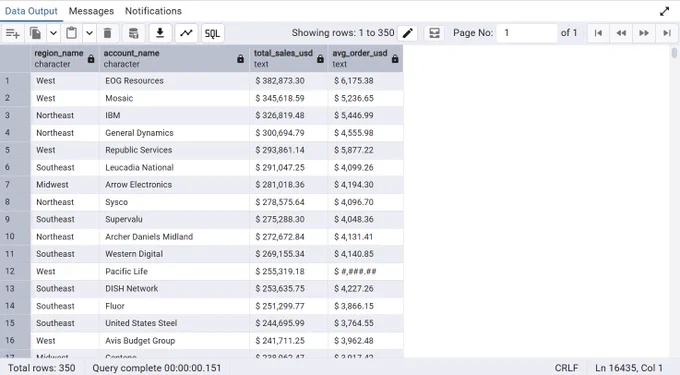Click the Download results icon
The image size is (680, 375).
click(160, 33)
